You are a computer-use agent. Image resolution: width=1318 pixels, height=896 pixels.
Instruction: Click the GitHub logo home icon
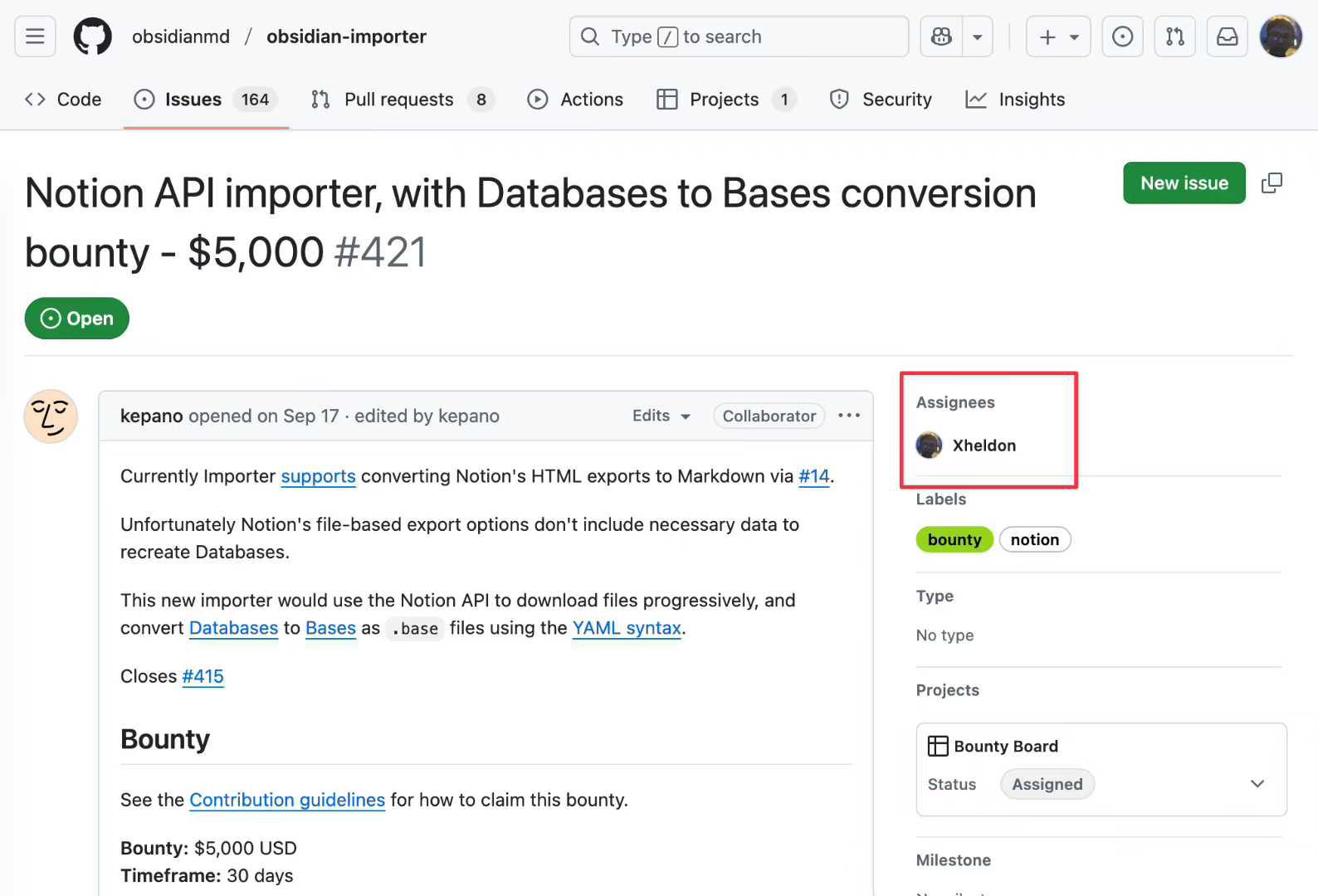click(92, 37)
